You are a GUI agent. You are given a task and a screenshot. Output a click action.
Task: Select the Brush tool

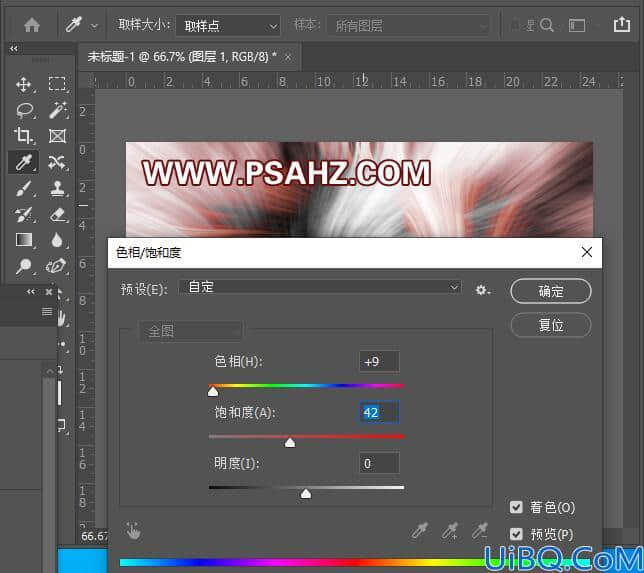tap(24, 188)
